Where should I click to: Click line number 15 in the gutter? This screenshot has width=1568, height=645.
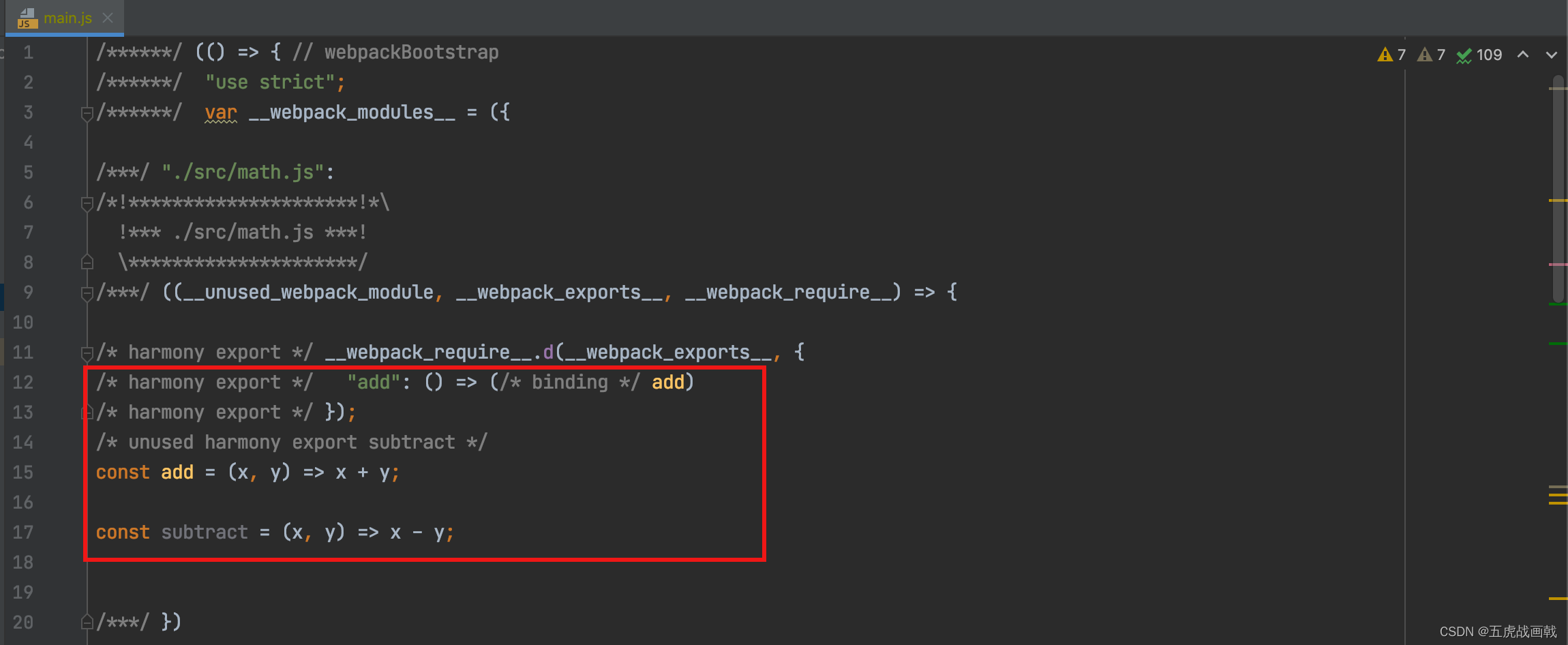click(x=22, y=472)
